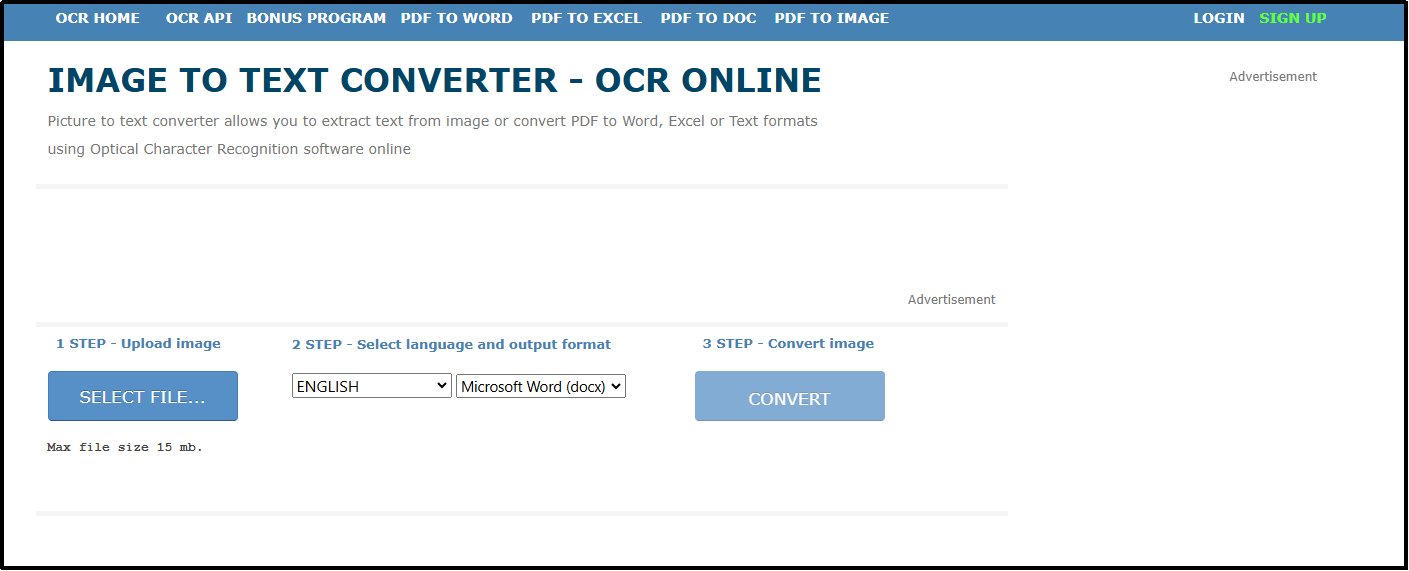Viewport: 1409px width, 571px height.
Task: Click the Image to Text Converter heading
Action: 434,81
